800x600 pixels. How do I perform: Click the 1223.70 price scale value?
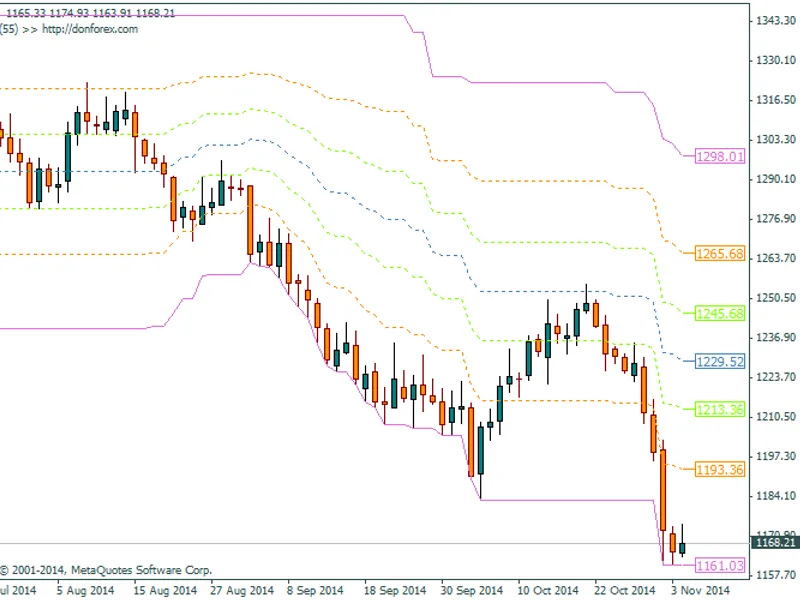pyautogui.click(x=776, y=377)
